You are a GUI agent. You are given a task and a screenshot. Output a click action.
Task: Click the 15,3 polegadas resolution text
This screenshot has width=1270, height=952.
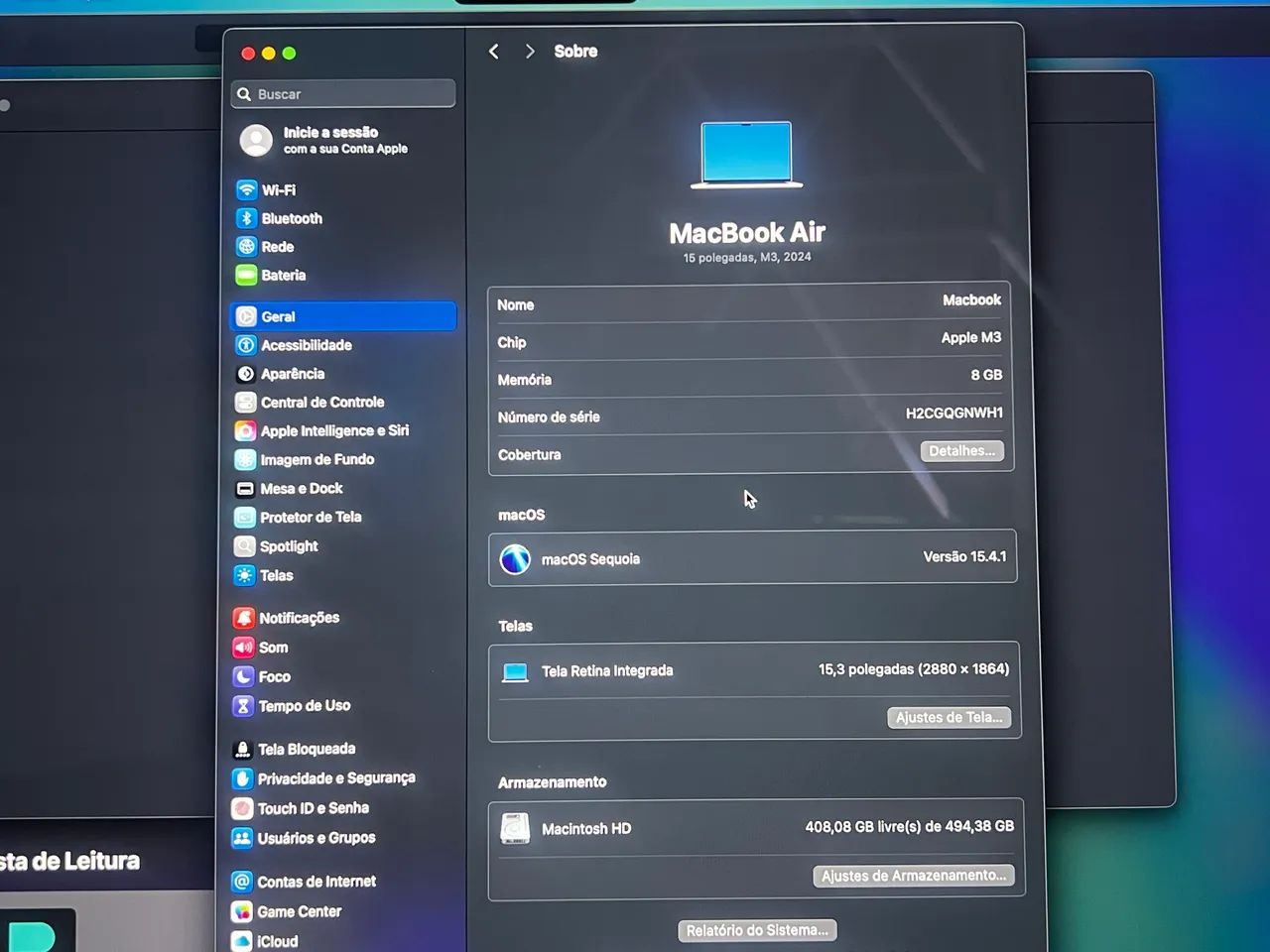click(x=914, y=669)
